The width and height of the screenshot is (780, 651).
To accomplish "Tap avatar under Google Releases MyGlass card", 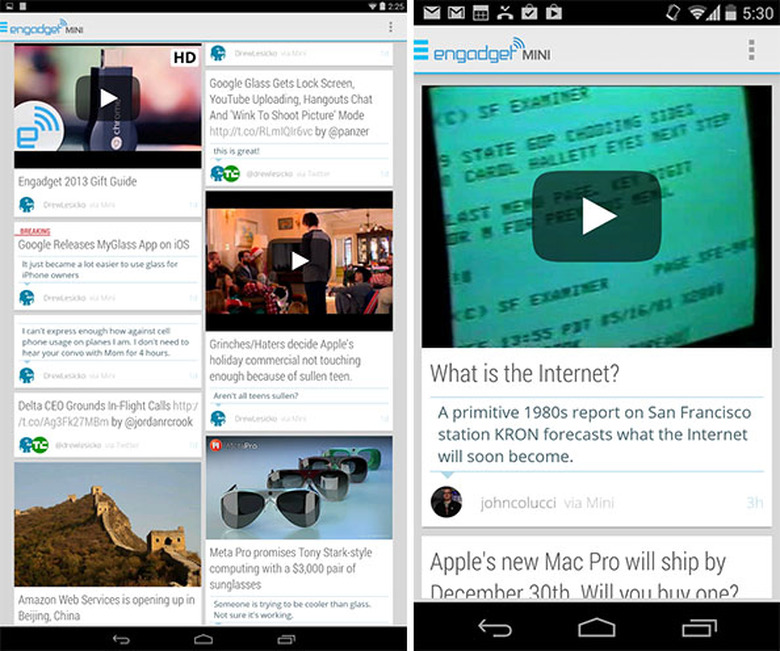I will point(26,297).
